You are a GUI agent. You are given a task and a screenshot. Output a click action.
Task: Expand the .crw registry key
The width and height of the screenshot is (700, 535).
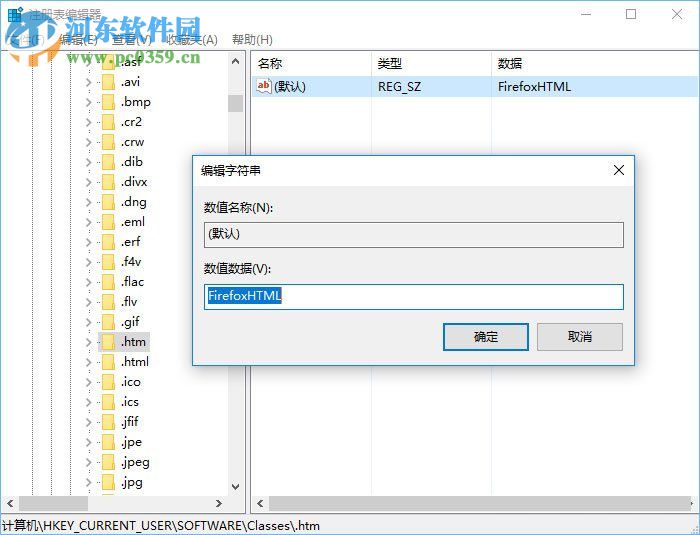coord(88,142)
